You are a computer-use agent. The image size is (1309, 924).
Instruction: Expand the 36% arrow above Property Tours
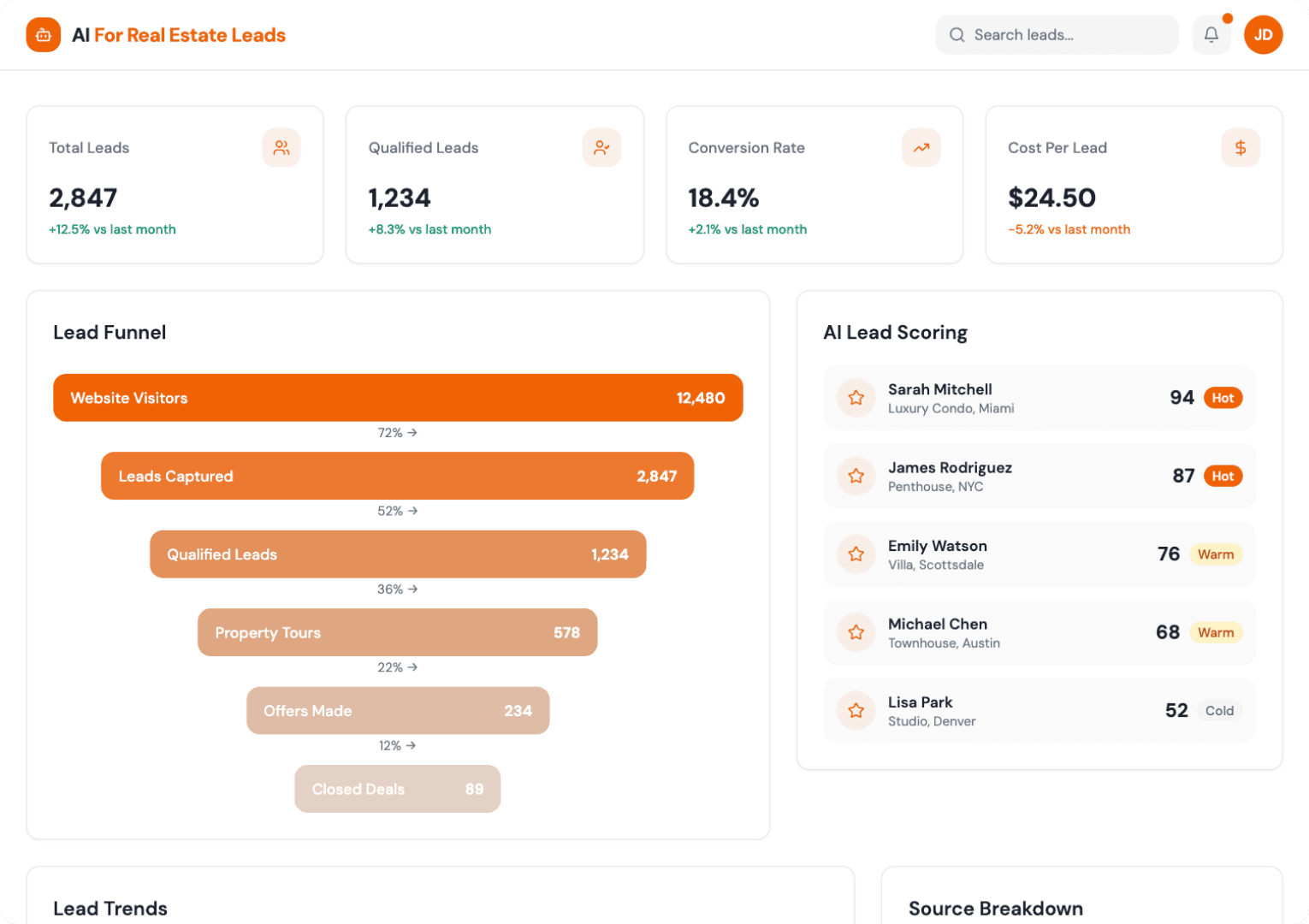pos(397,589)
